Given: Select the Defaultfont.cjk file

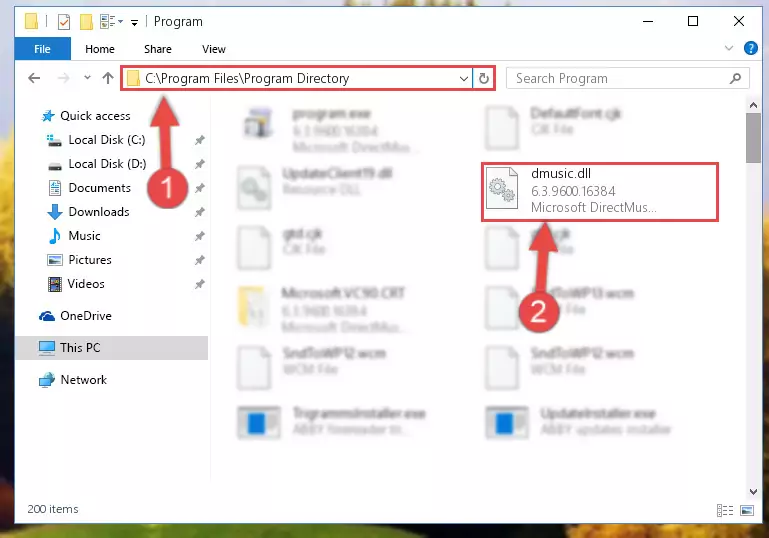Looking at the screenshot, I should [553, 128].
